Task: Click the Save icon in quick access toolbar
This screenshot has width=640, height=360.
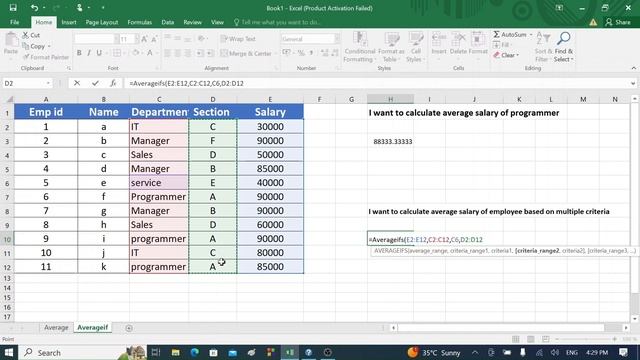Action: tap(13, 8)
